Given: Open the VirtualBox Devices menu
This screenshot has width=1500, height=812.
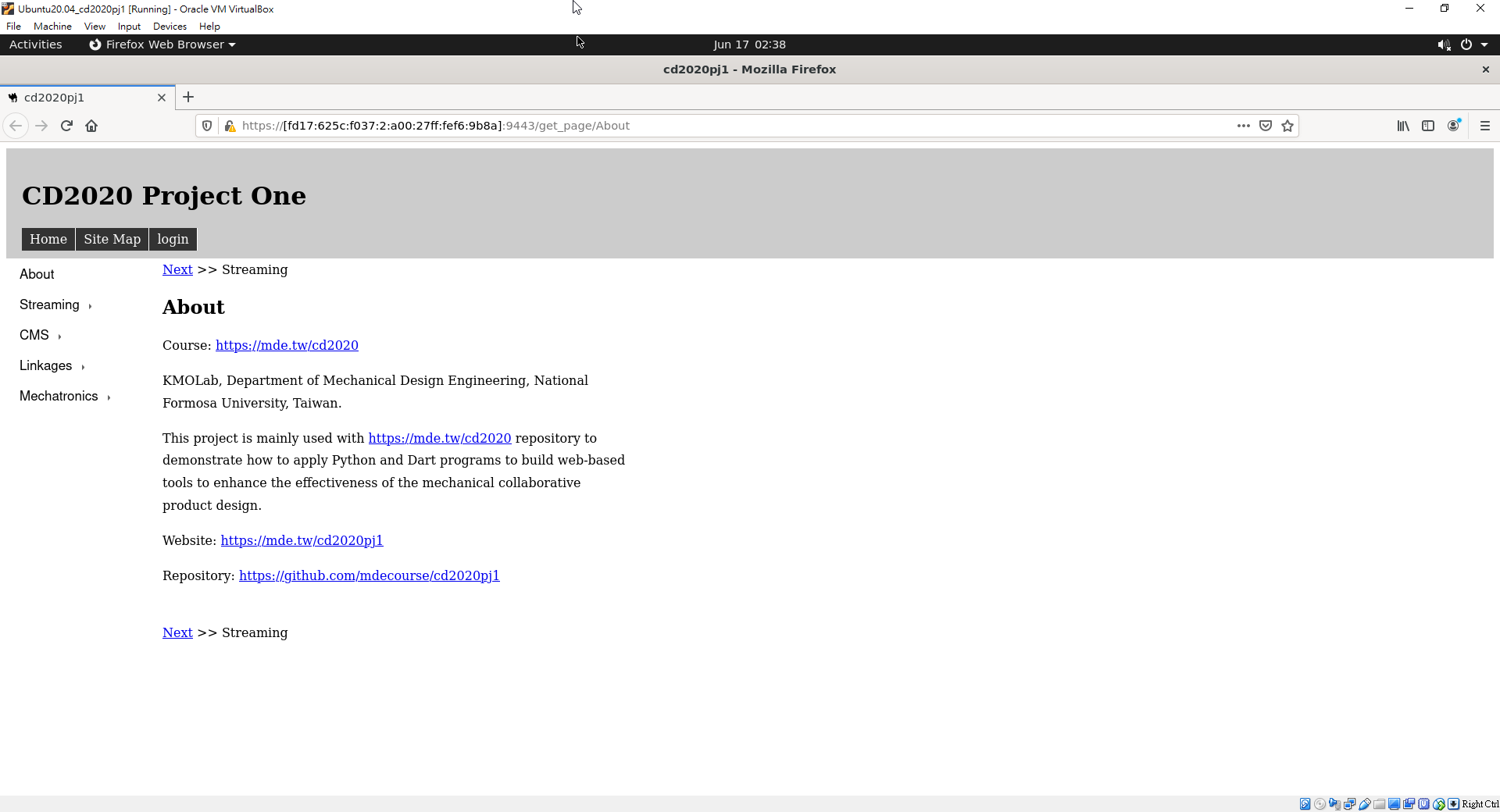Looking at the screenshot, I should pos(170,27).
